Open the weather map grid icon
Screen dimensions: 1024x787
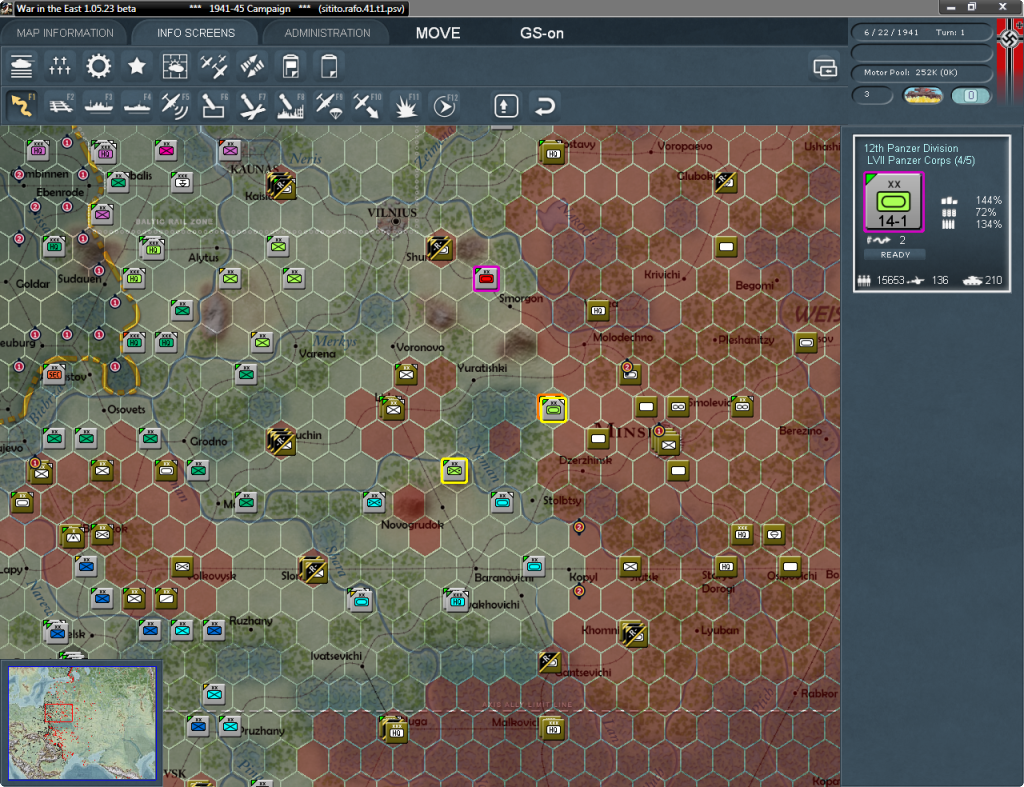175,66
